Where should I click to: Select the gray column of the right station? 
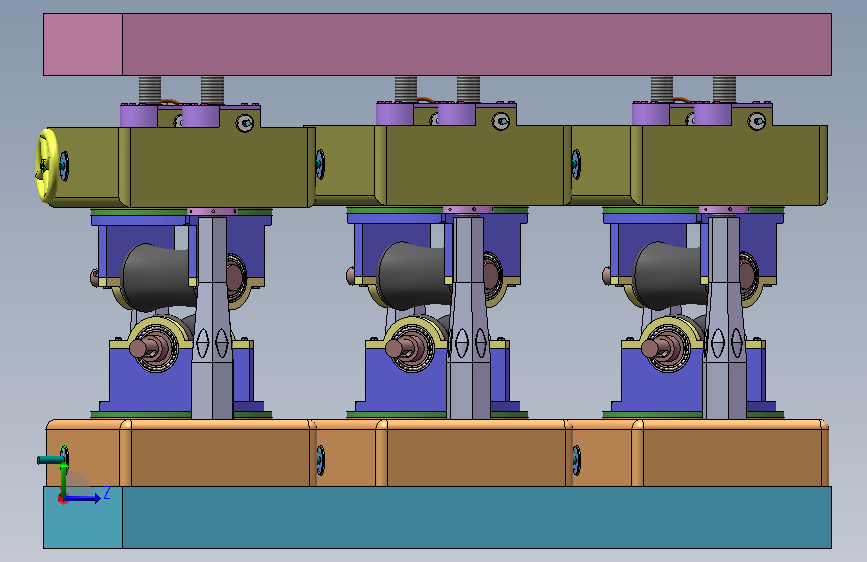pyautogui.click(x=724, y=318)
